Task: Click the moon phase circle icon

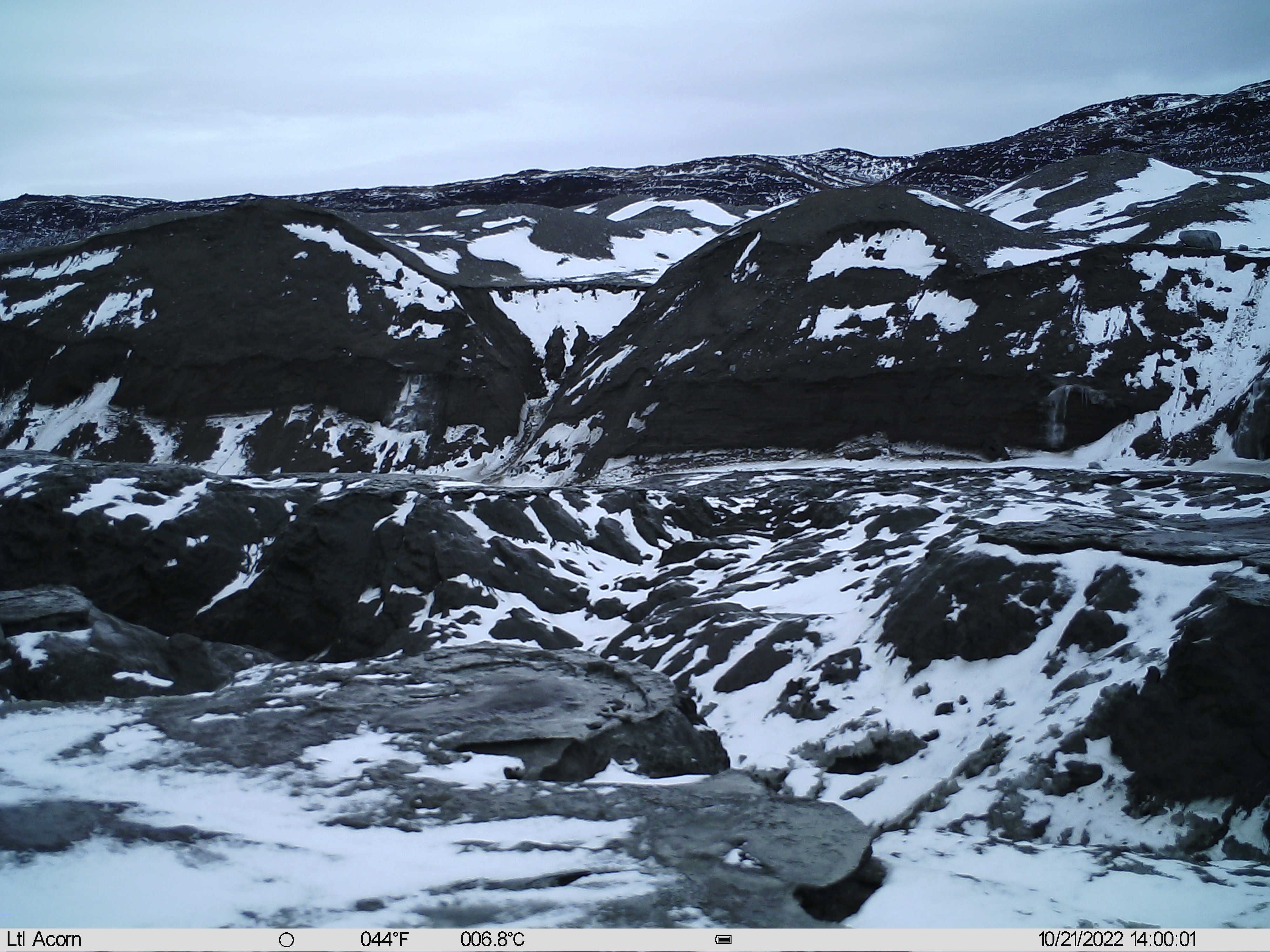Action: pos(286,940)
